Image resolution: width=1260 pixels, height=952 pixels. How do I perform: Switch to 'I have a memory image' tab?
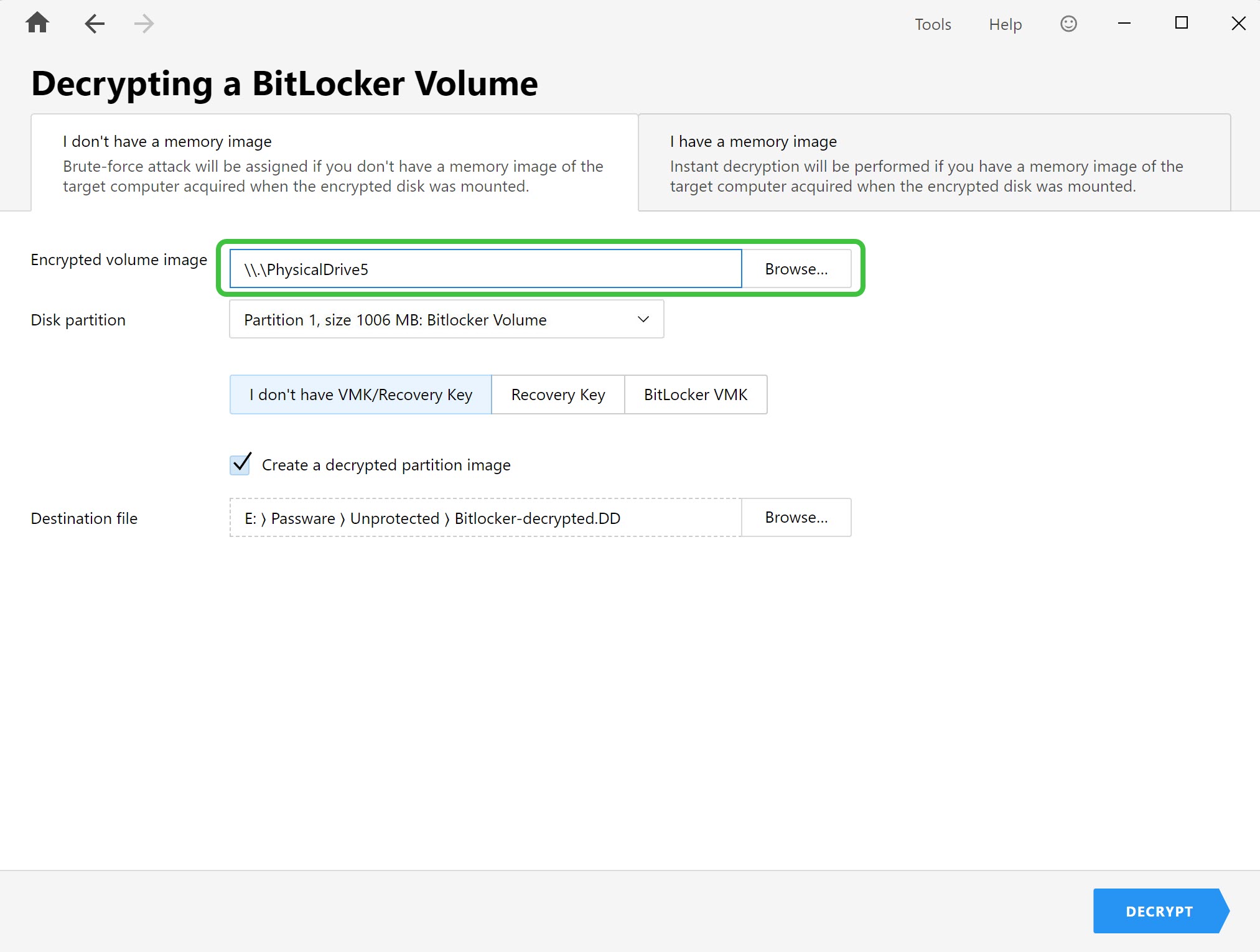tap(935, 162)
